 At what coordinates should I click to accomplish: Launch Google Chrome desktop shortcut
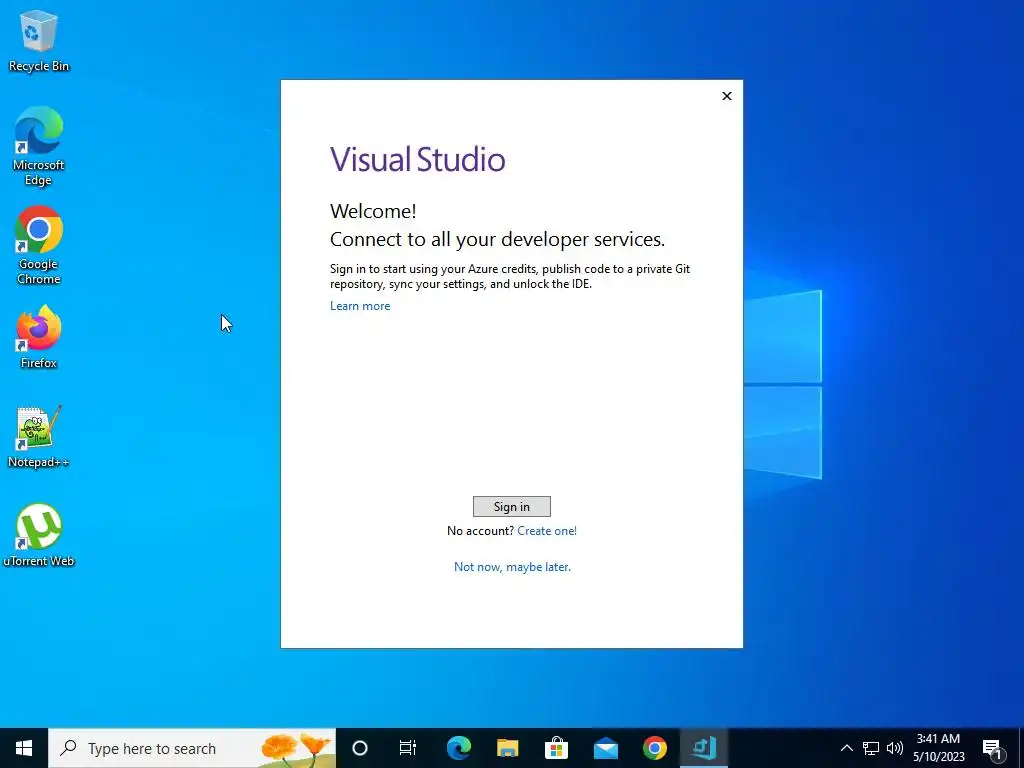click(x=39, y=246)
